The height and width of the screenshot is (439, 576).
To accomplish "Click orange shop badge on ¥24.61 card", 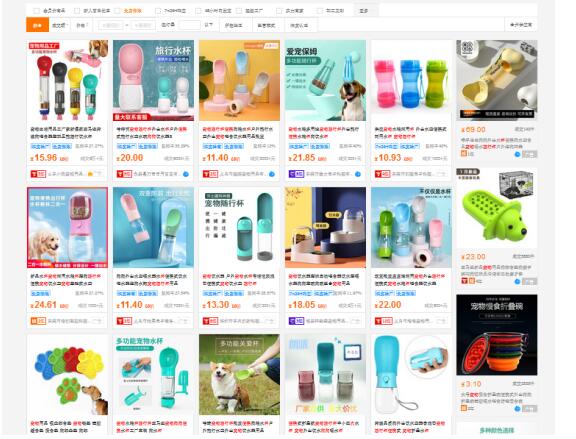I will point(38,321).
